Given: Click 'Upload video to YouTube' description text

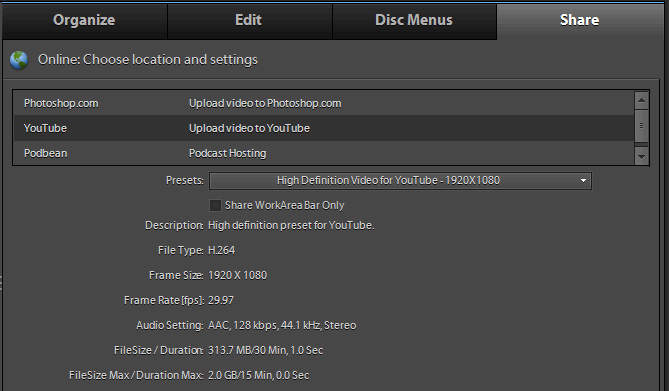Looking at the screenshot, I should click(x=249, y=128).
